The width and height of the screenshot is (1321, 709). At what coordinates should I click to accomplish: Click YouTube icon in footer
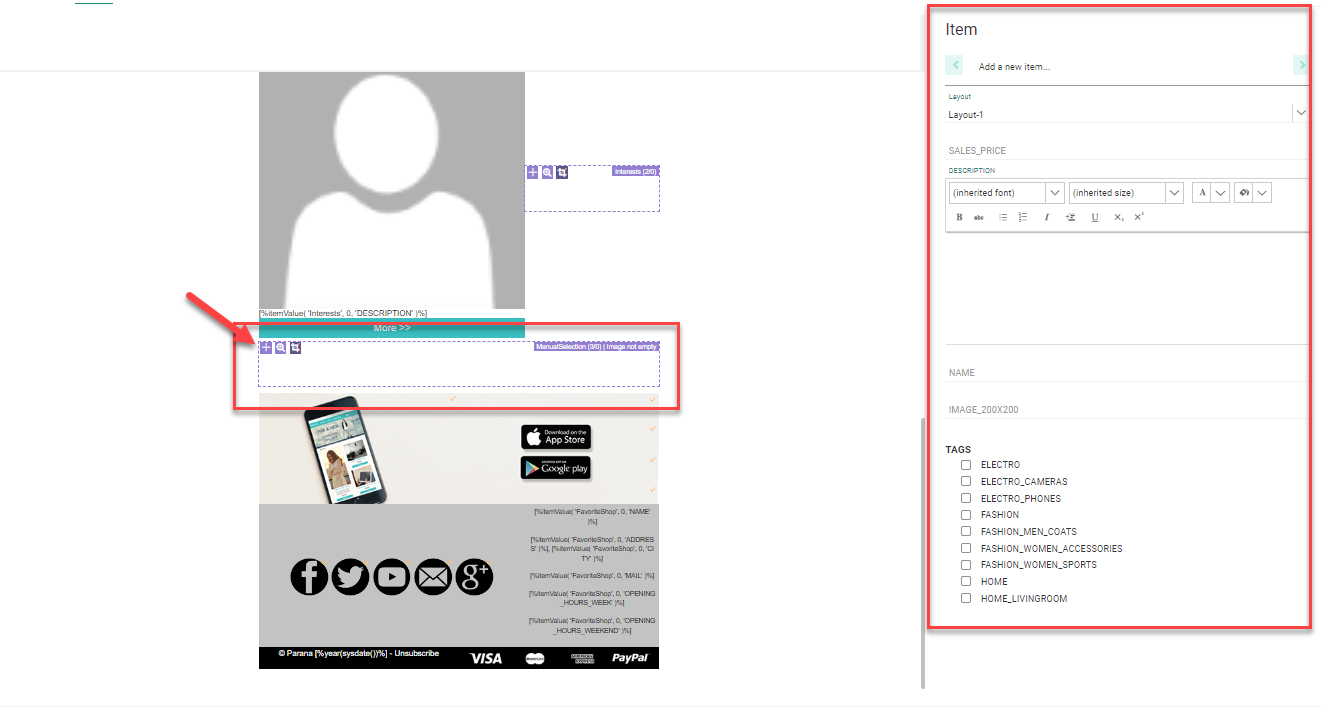click(x=392, y=577)
